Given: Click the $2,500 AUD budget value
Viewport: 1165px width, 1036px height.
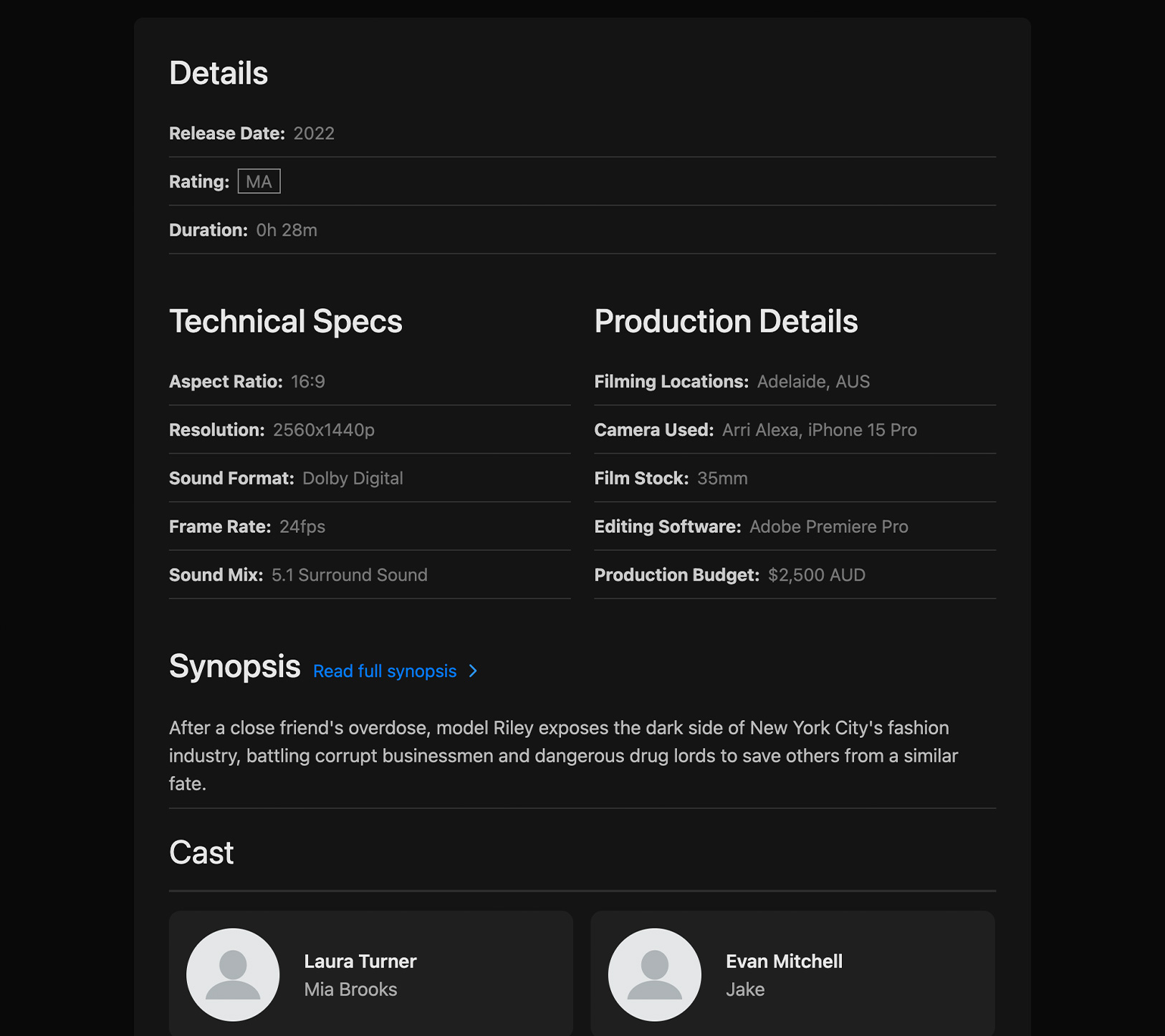Looking at the screenshot, I should [x=817, y=575].
